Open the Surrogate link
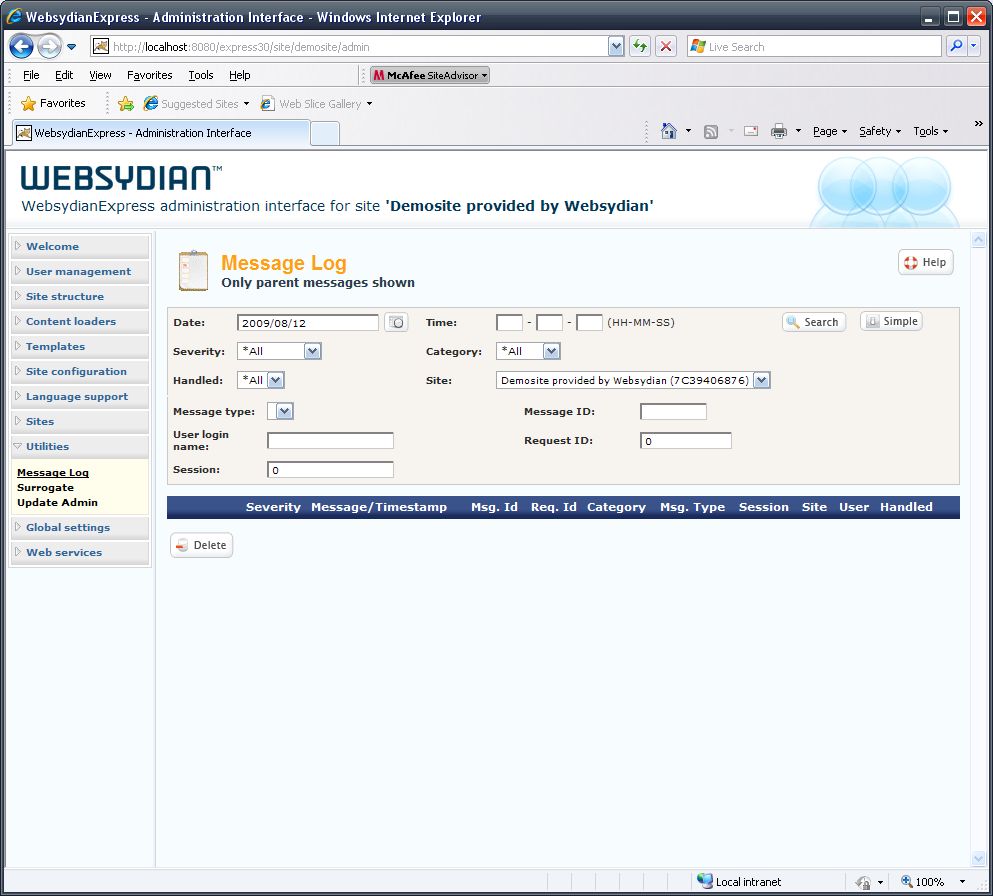This screenshot has width=993, height=896. tap(46, 488)
